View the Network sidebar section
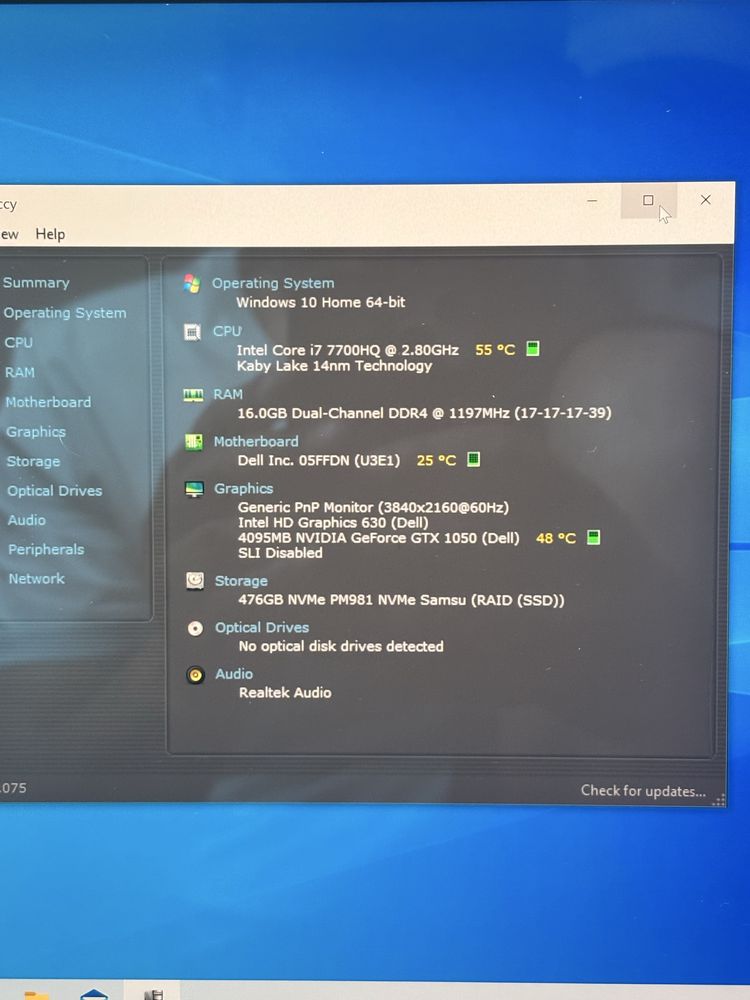The height and width of the screenshot is (1000, 750). 37,578
